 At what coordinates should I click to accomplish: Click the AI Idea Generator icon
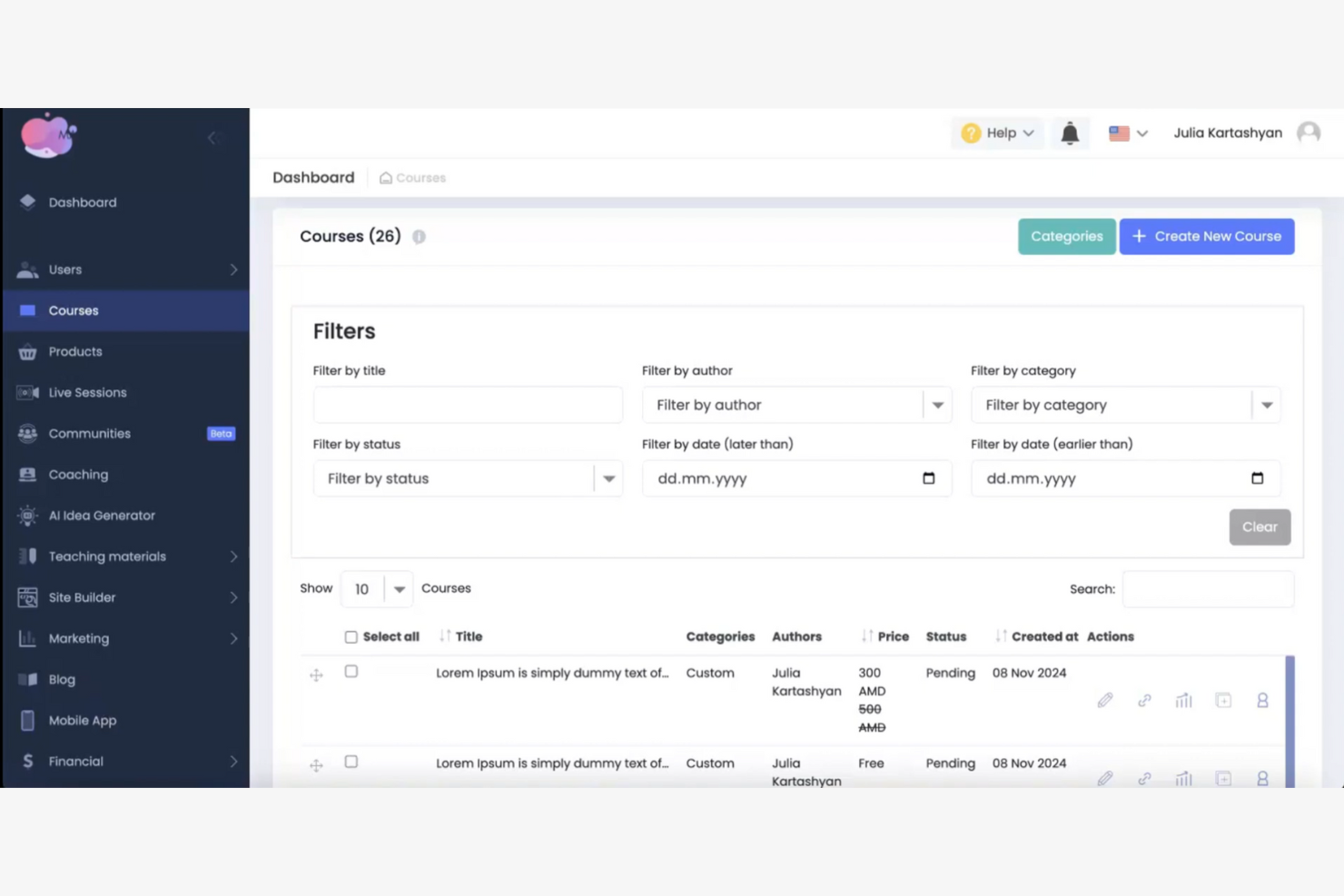[x=27, y=515]
